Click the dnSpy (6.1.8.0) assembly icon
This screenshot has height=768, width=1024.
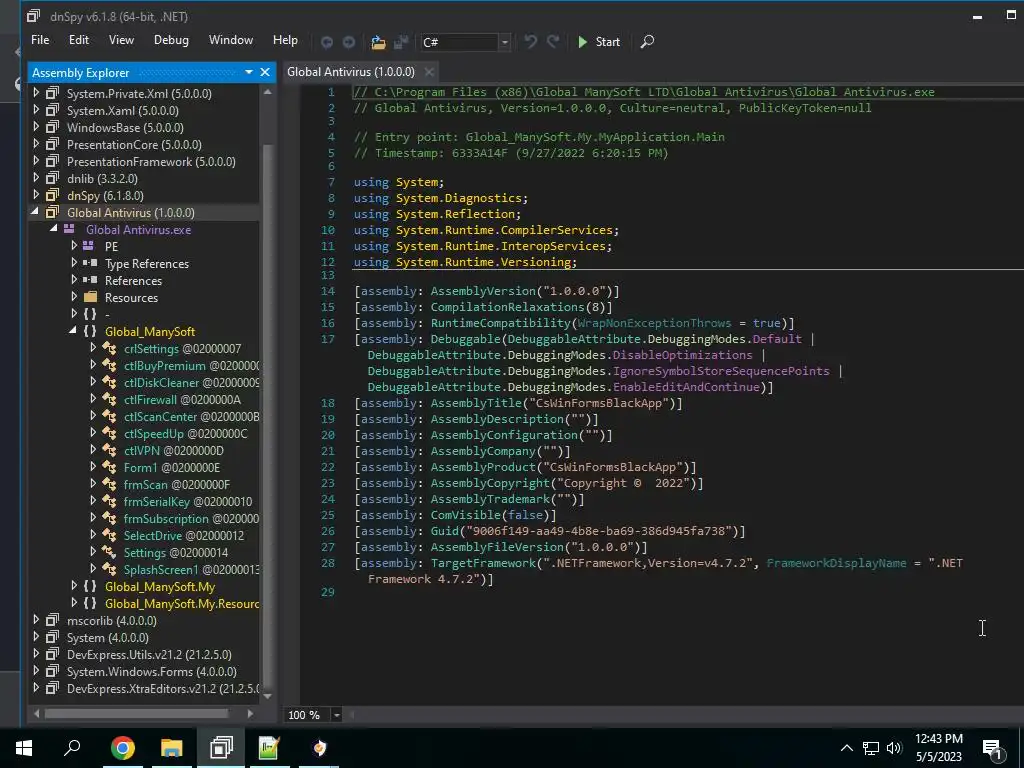(x=53, y=195)
